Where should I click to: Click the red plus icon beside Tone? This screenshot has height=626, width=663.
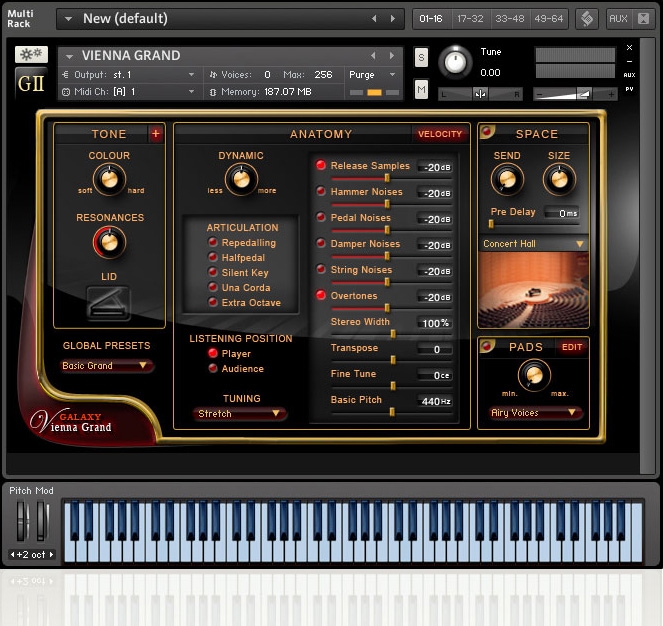pos(156,134)
